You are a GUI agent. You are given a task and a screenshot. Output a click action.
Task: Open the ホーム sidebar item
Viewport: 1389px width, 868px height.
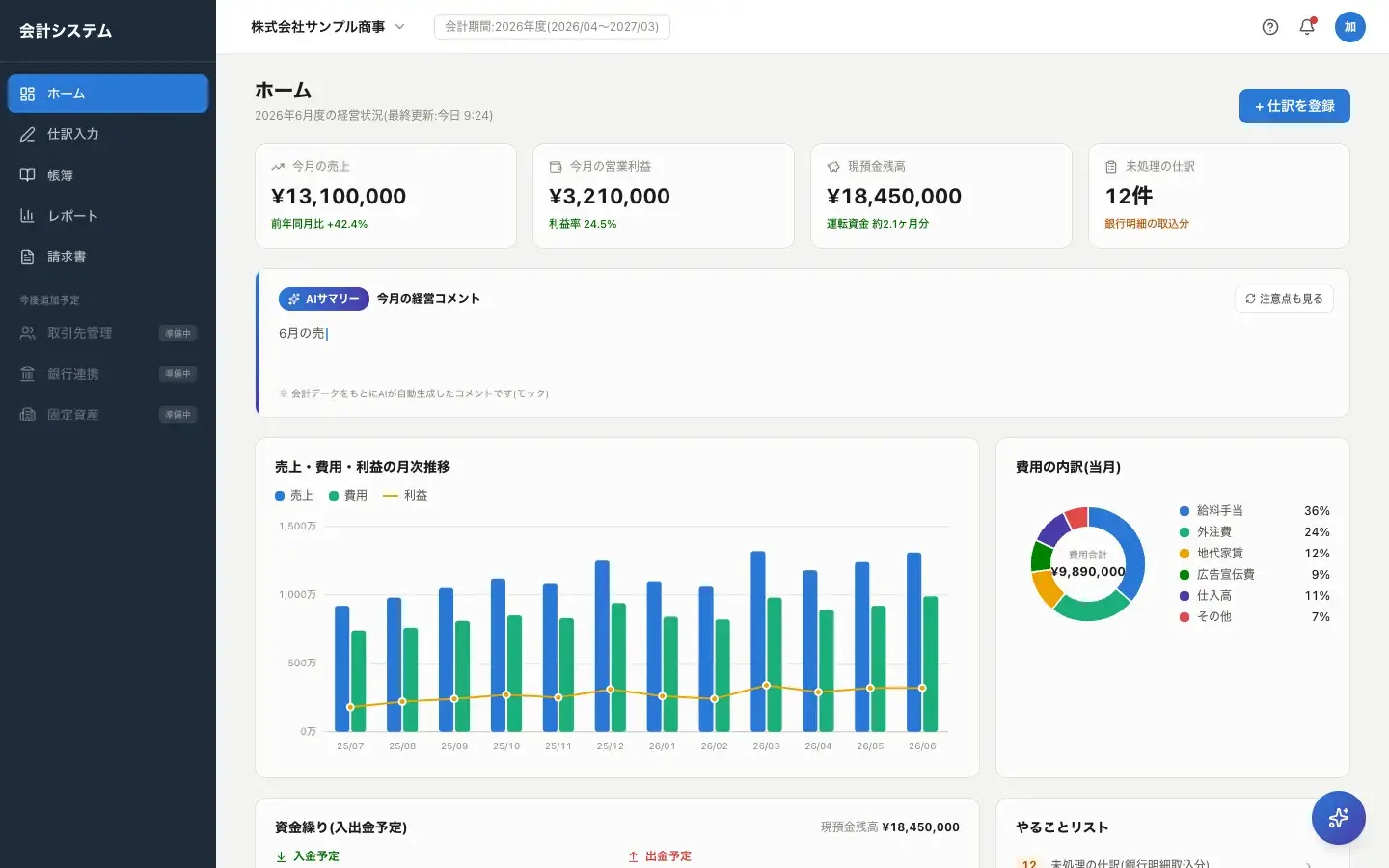click(108, 94)
